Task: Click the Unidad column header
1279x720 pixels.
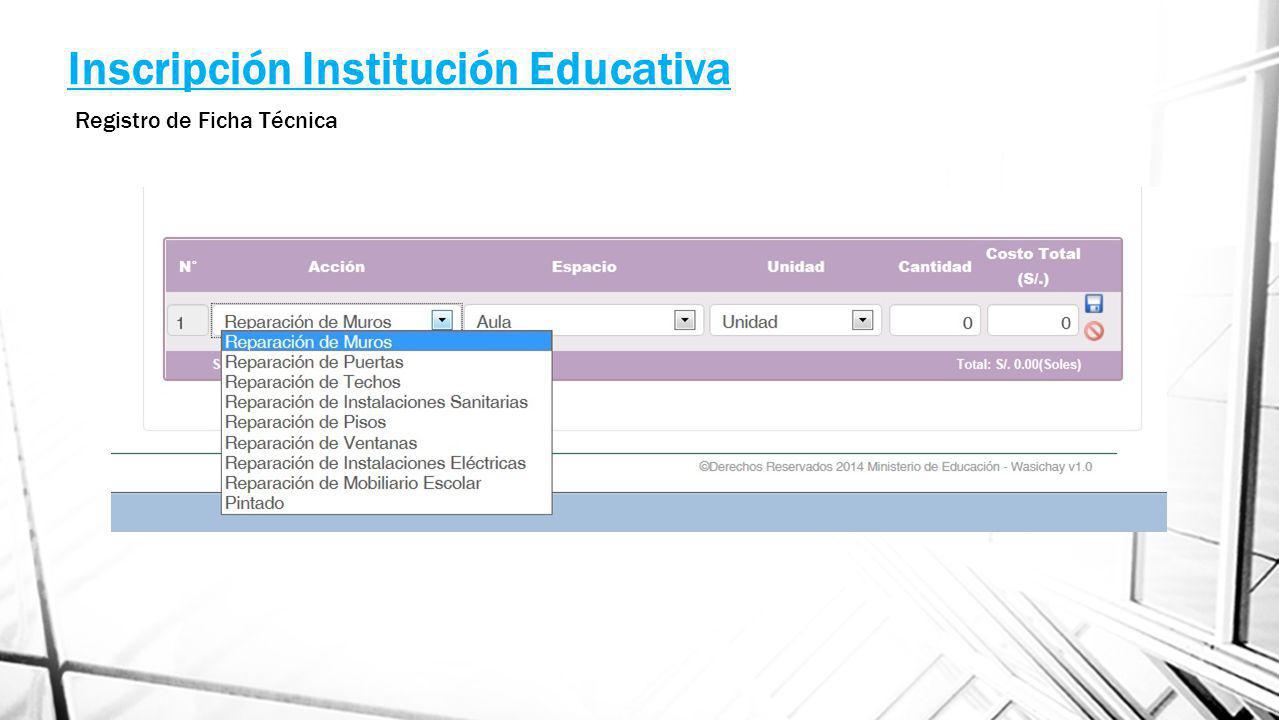Action: (795, 267)
